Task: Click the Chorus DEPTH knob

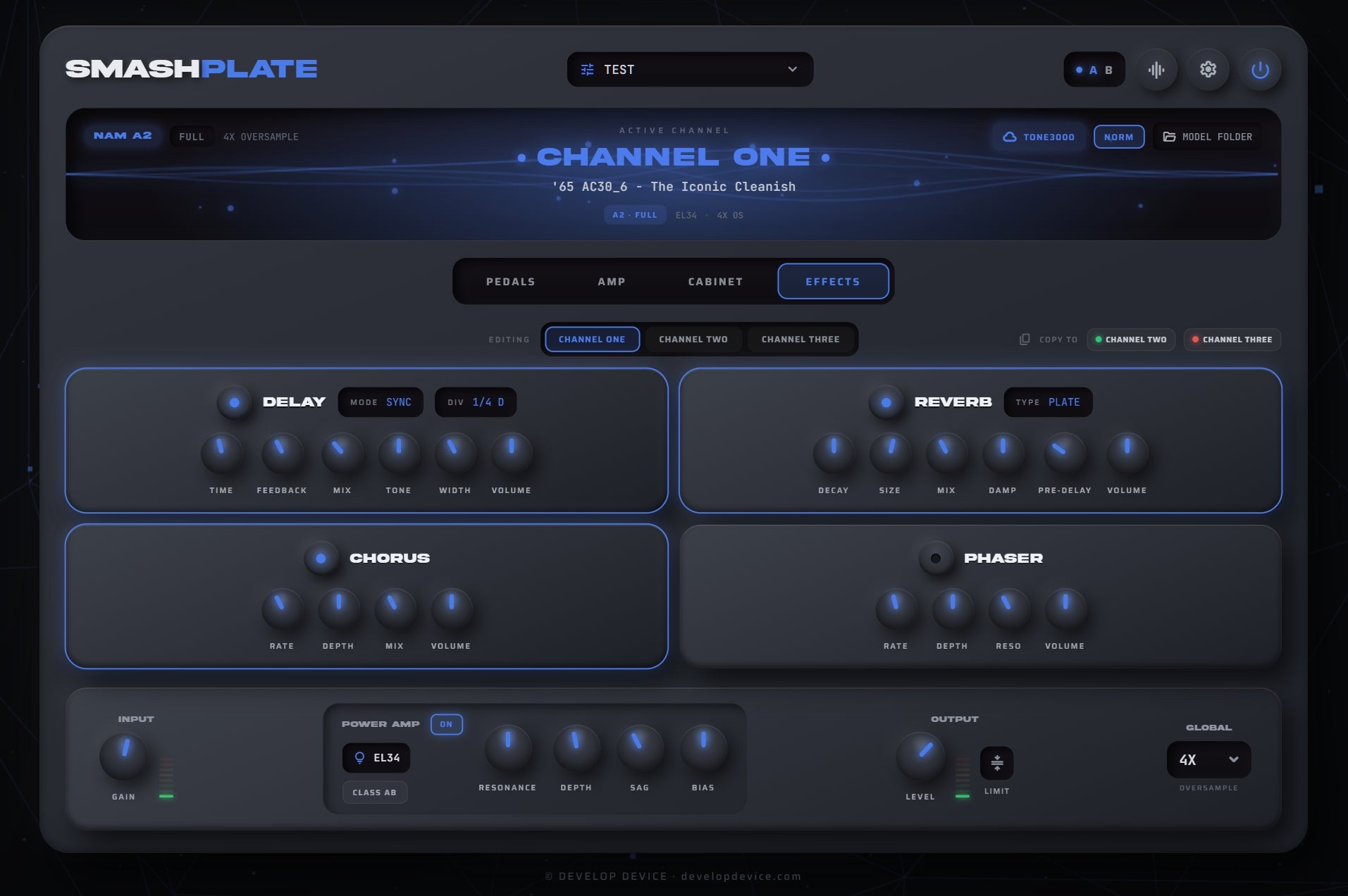Action: tap(338, 609)
